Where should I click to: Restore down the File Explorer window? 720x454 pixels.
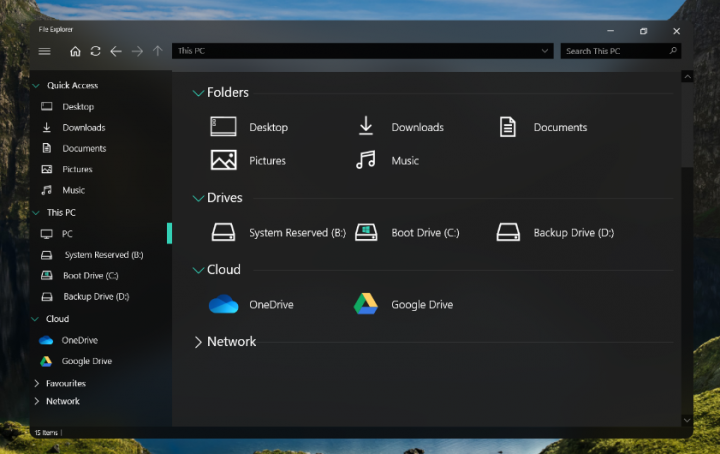tap(643, 31)
